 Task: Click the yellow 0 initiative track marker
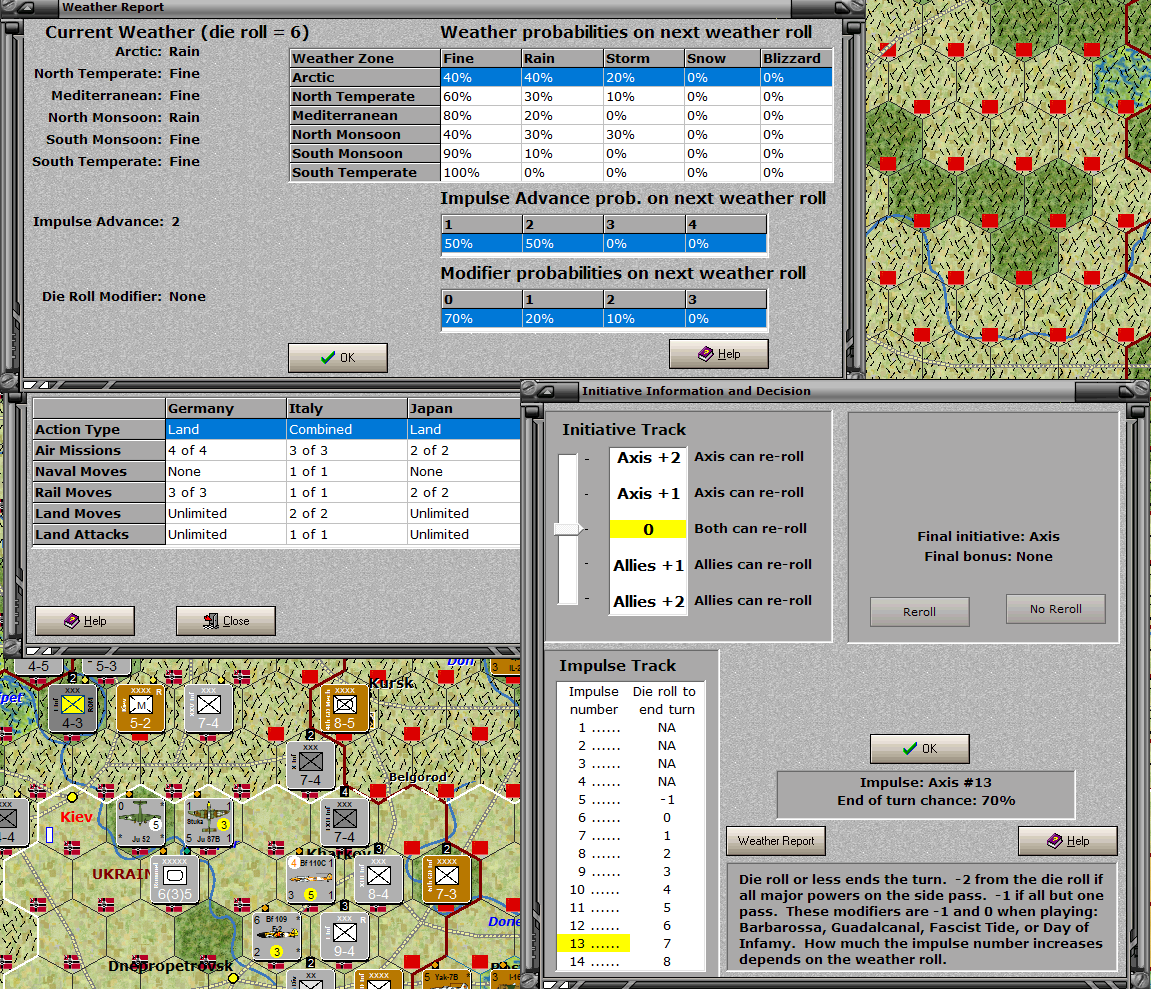pyautogui.click(x=648, y=529)
